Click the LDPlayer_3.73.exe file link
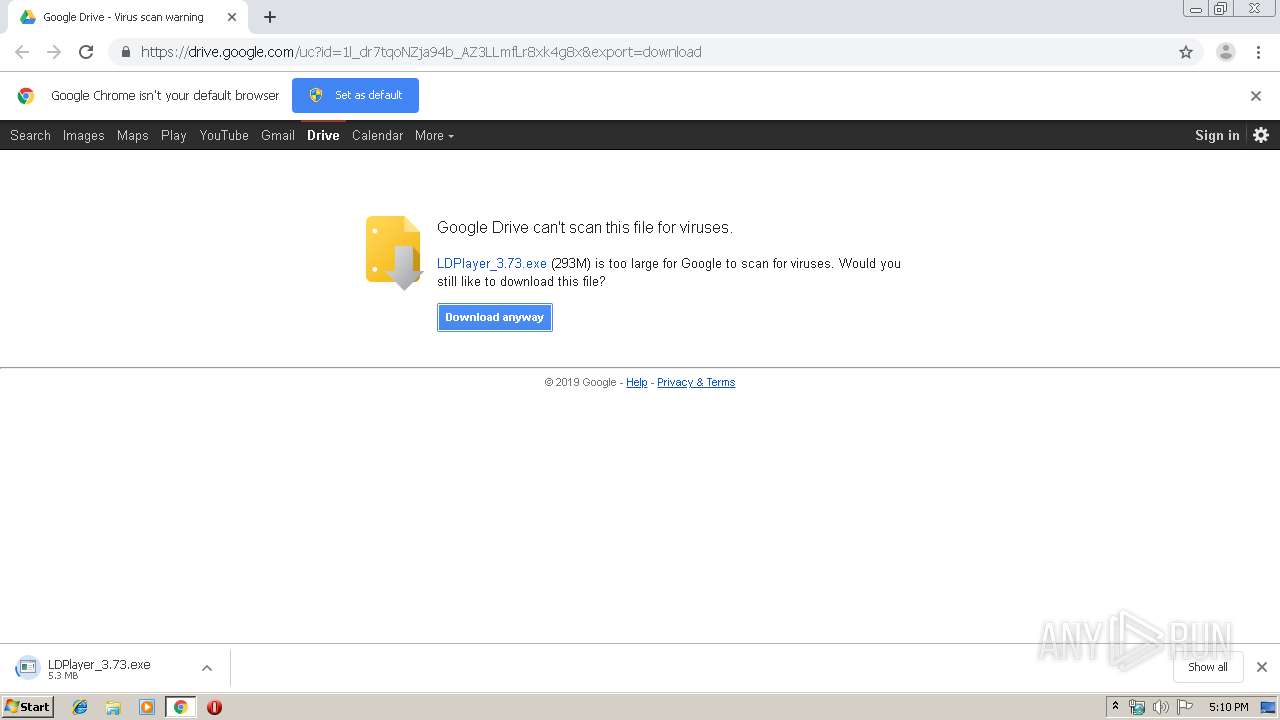Screen dimensions: 1280x720 click(492, 263)
